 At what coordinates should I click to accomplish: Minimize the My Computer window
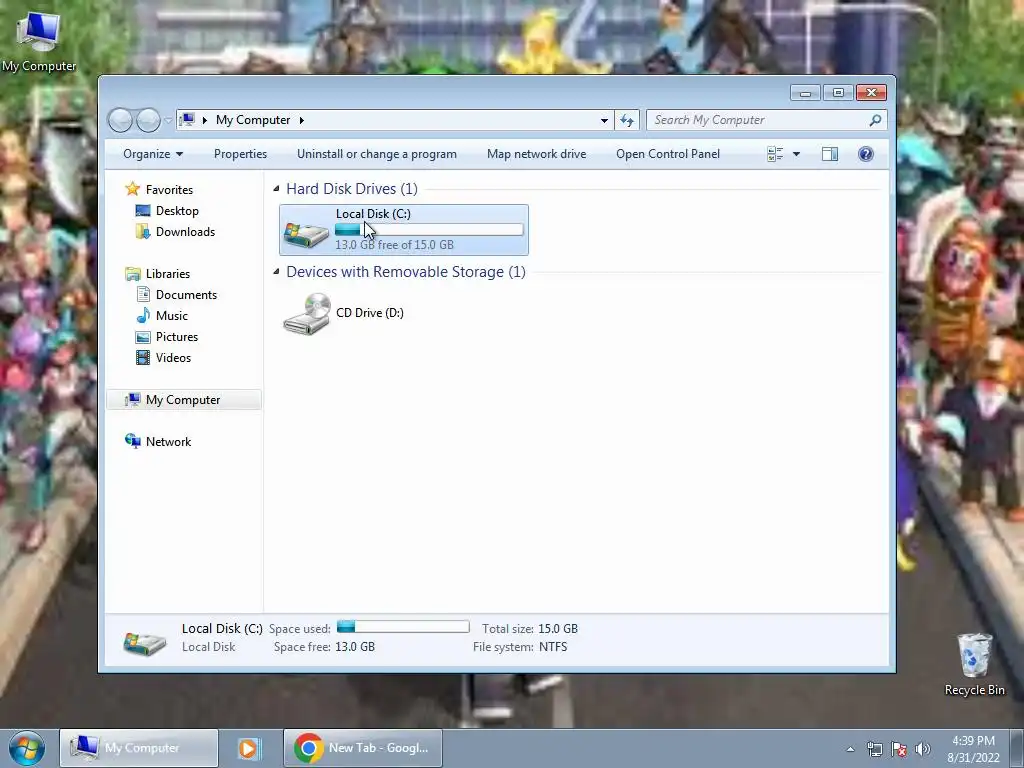805,93
